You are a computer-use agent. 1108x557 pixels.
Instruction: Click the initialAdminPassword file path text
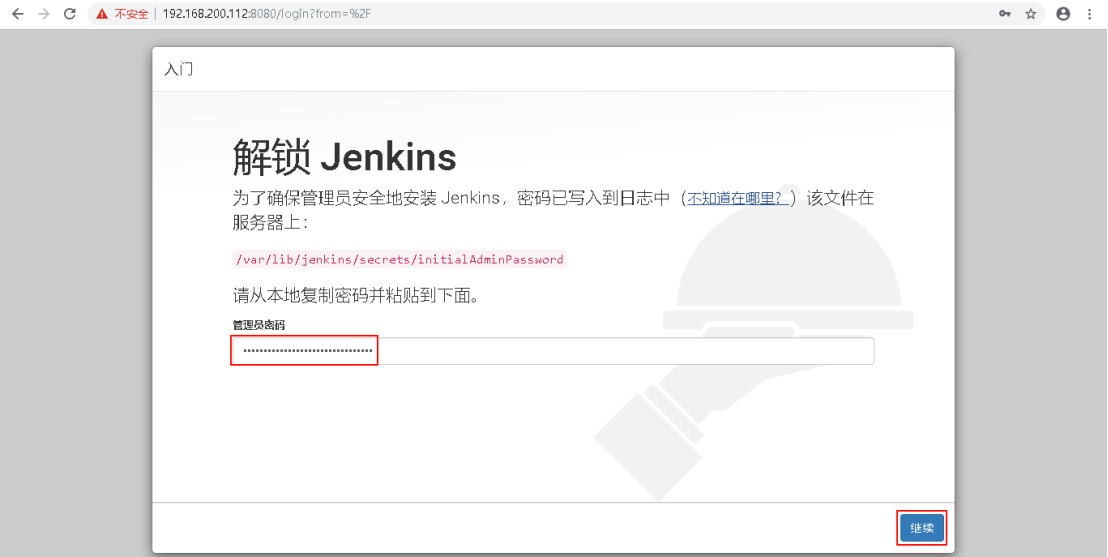(399, 259)
